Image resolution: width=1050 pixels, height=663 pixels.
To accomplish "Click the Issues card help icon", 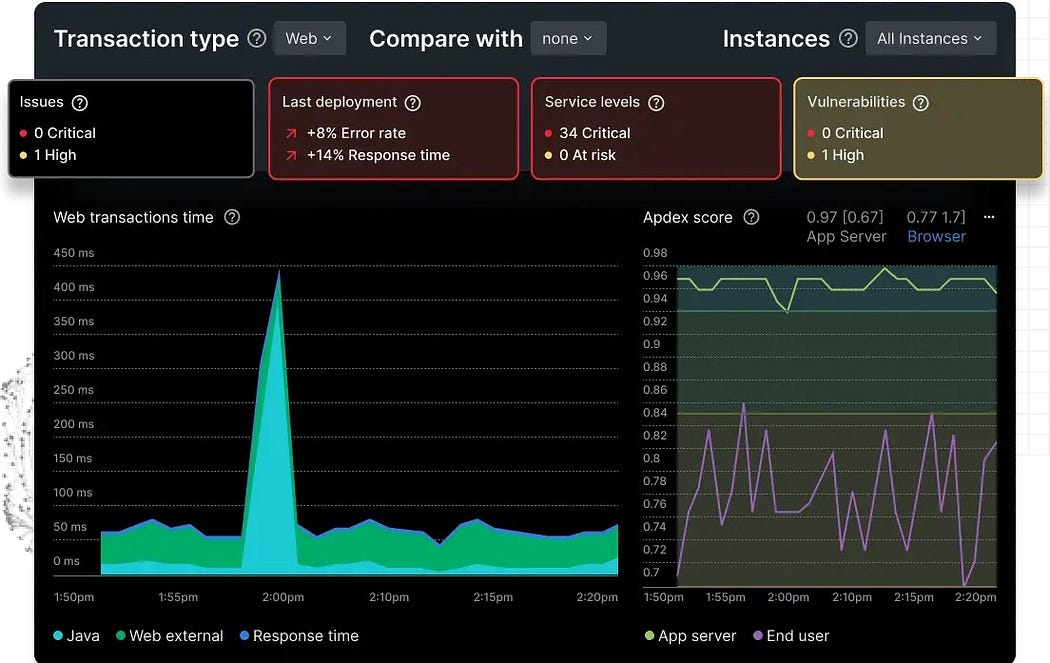I will 80,103.
